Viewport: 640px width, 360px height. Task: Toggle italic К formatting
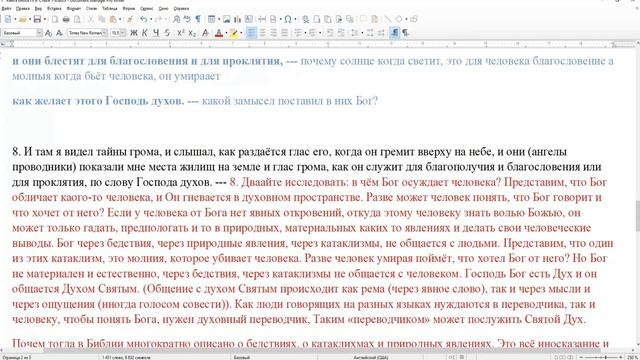point(145,33)
